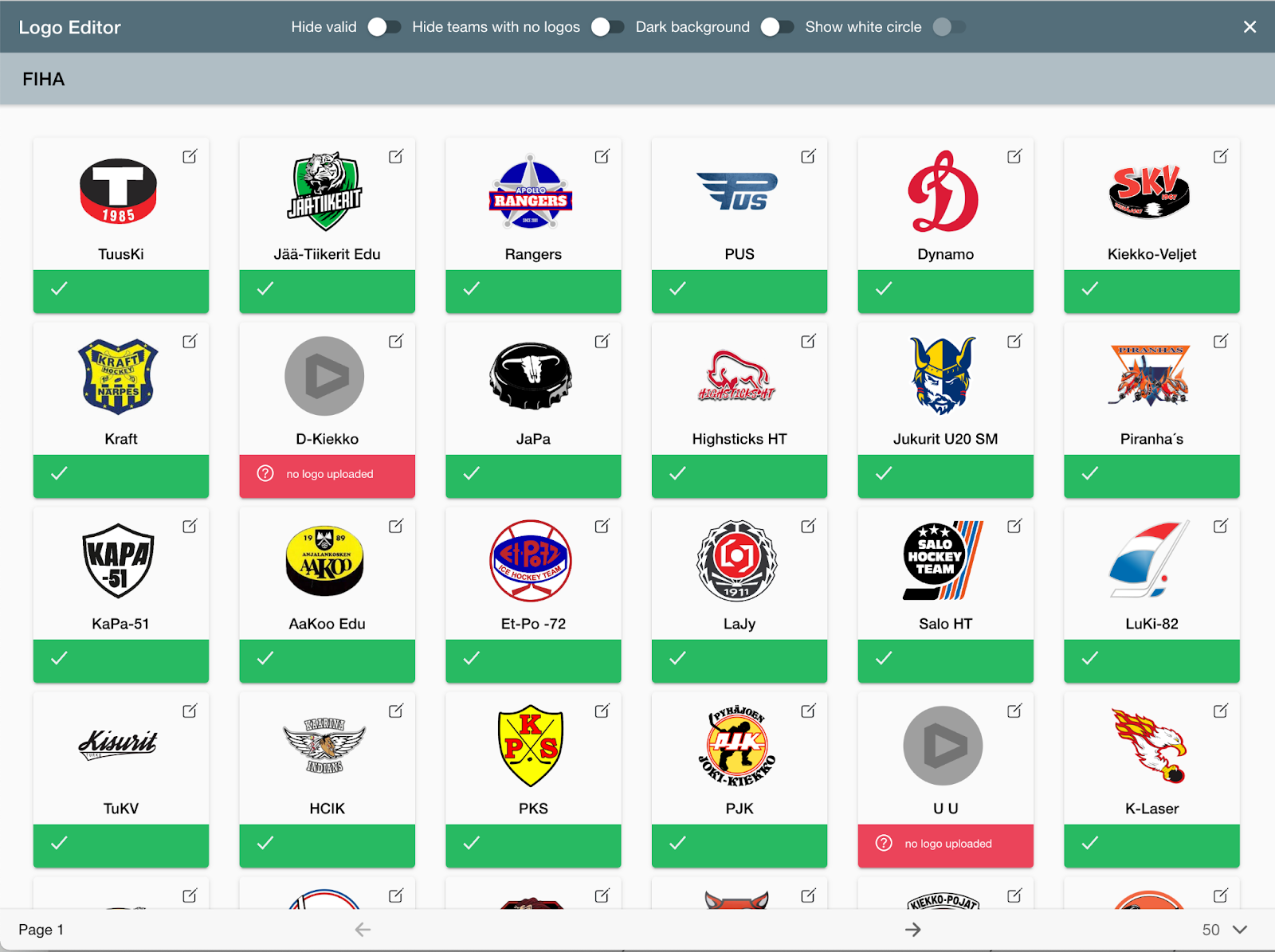The width and height of the screenshot is (1275, 952).
Task: Edit the Jää-Tiikerit Edu logo
Action: point(396,156)
